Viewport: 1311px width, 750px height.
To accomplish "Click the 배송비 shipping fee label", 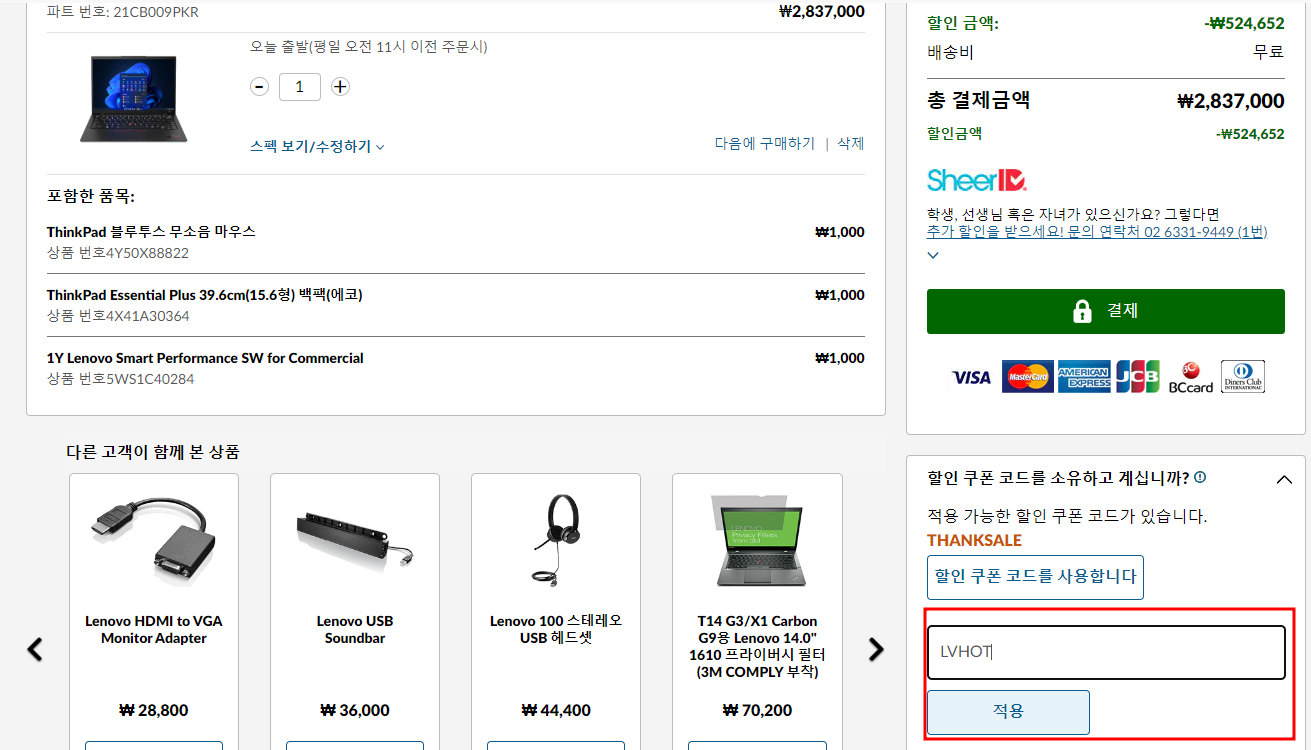I will (x=950, y=52).
